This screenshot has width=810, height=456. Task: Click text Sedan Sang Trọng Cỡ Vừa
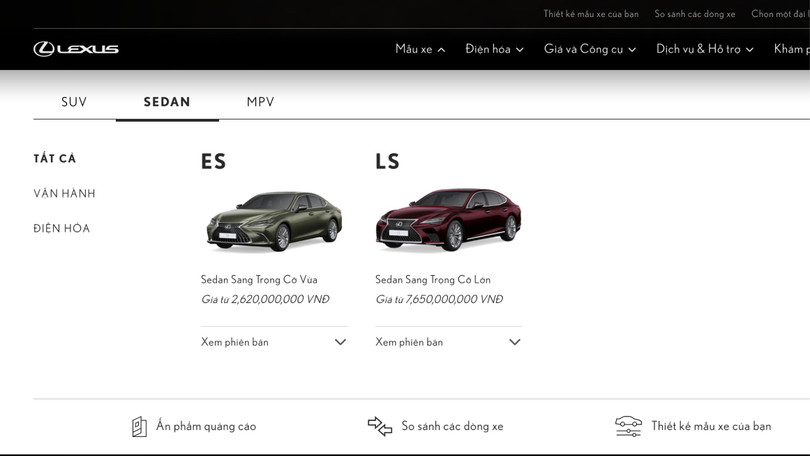point(259,280)
